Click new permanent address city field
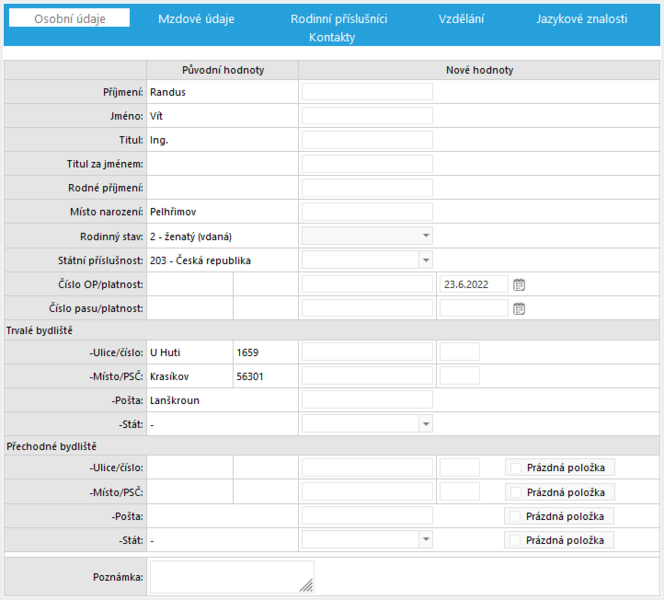 click(367, 376)
